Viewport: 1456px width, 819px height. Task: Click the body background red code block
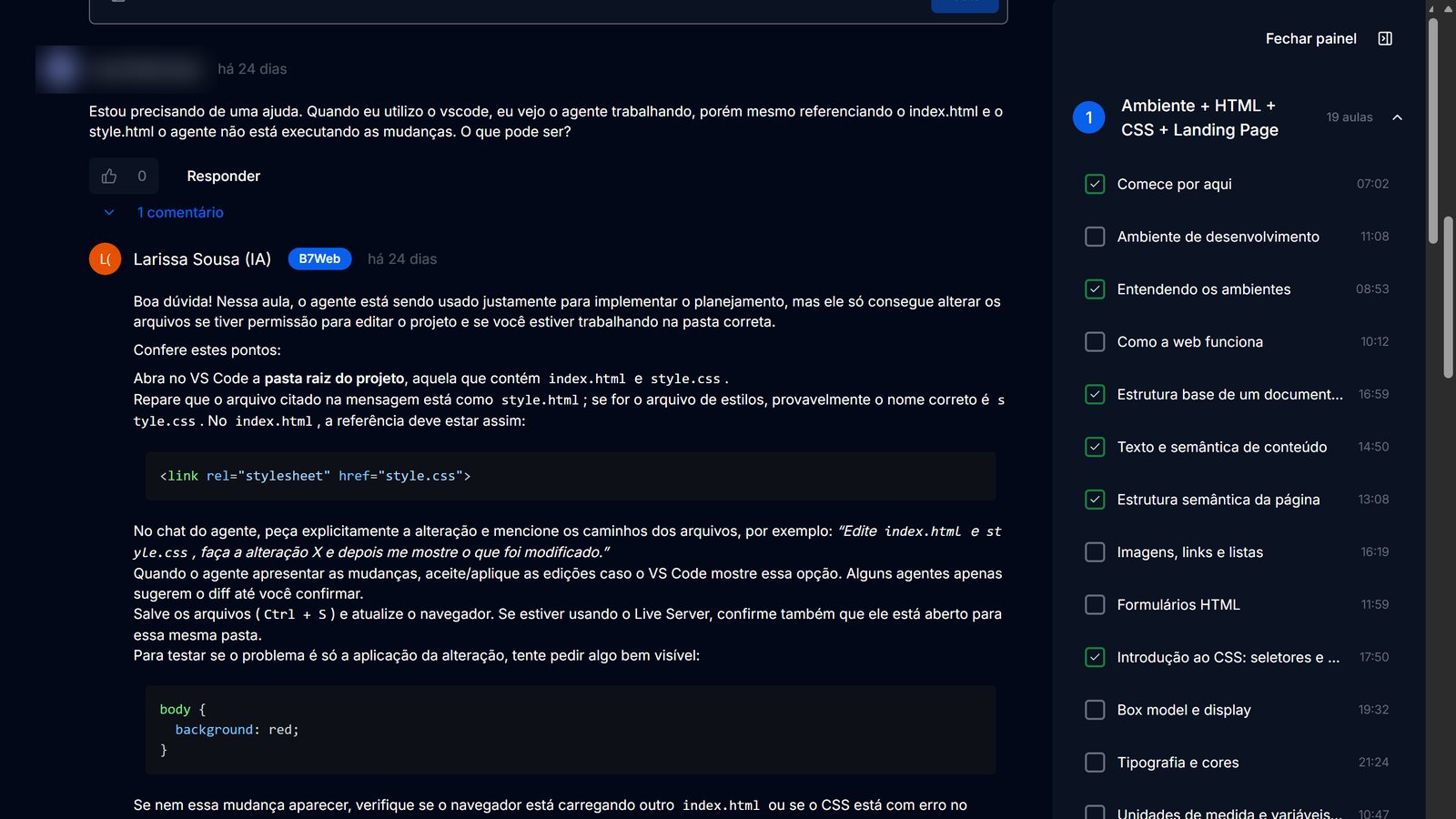(x=571, y=730)
